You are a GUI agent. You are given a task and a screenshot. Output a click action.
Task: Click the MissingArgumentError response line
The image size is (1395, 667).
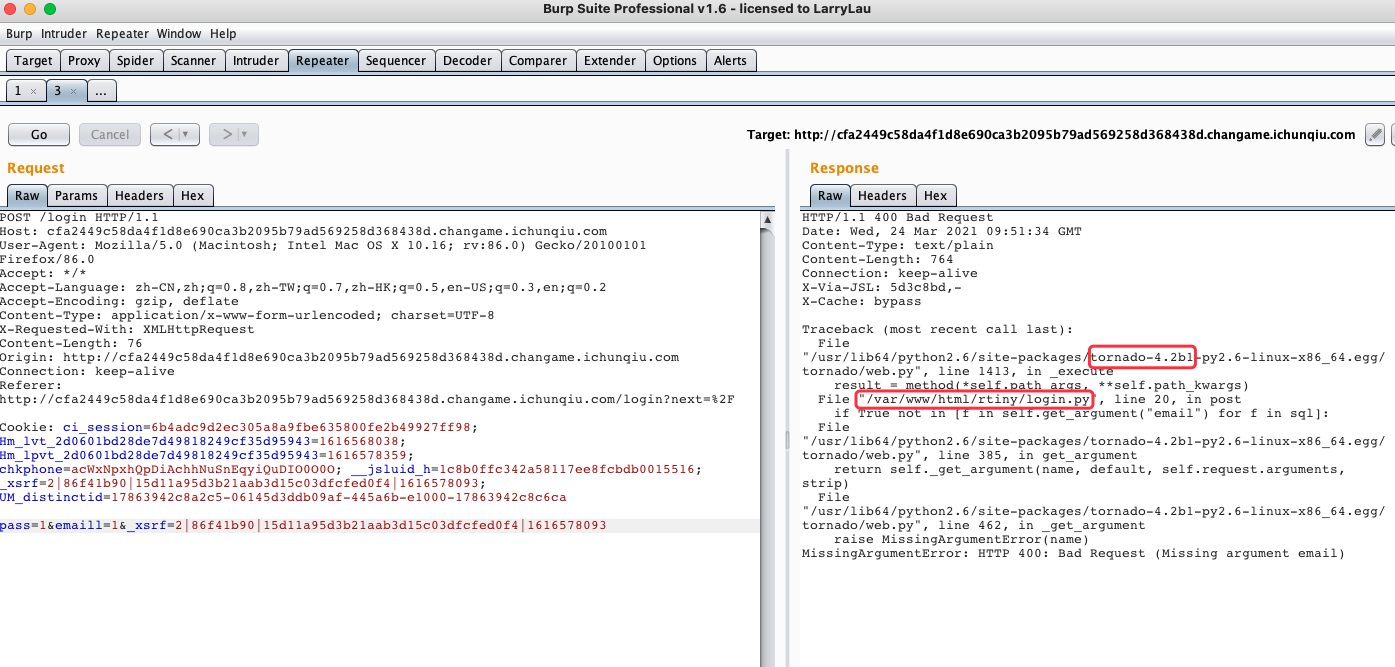coord(1073,553)
